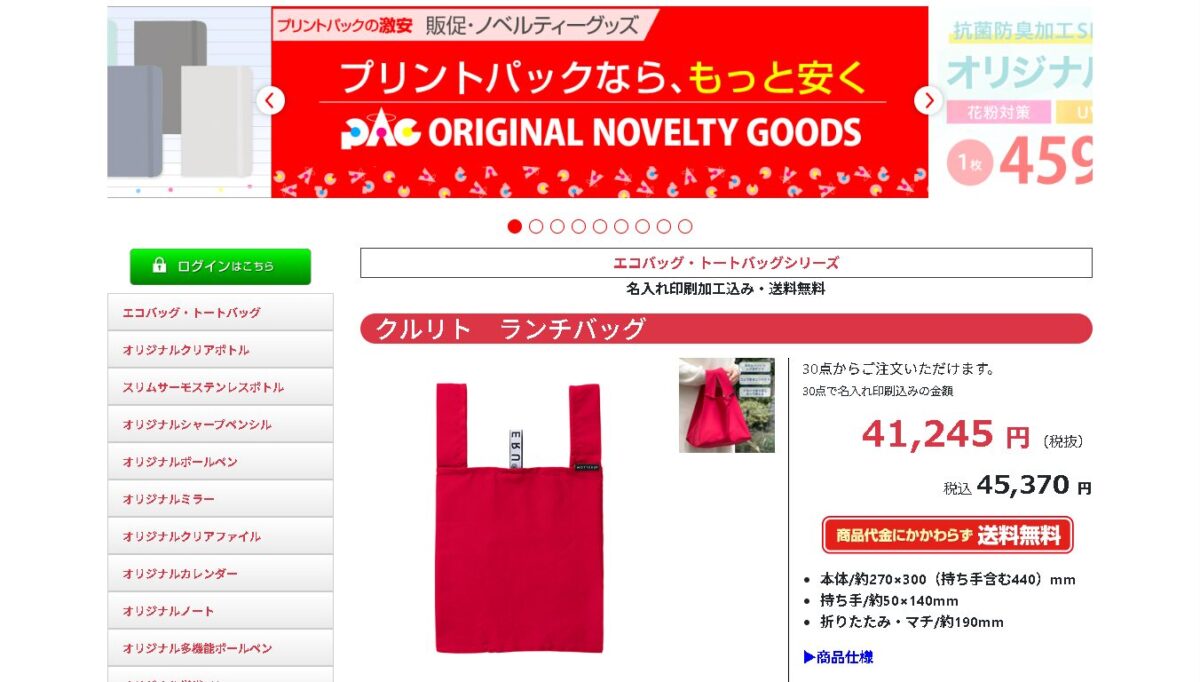This screenshot has width=1200, height=682.
Task: Click the green ログインはこちら login button
Action: 220,266
